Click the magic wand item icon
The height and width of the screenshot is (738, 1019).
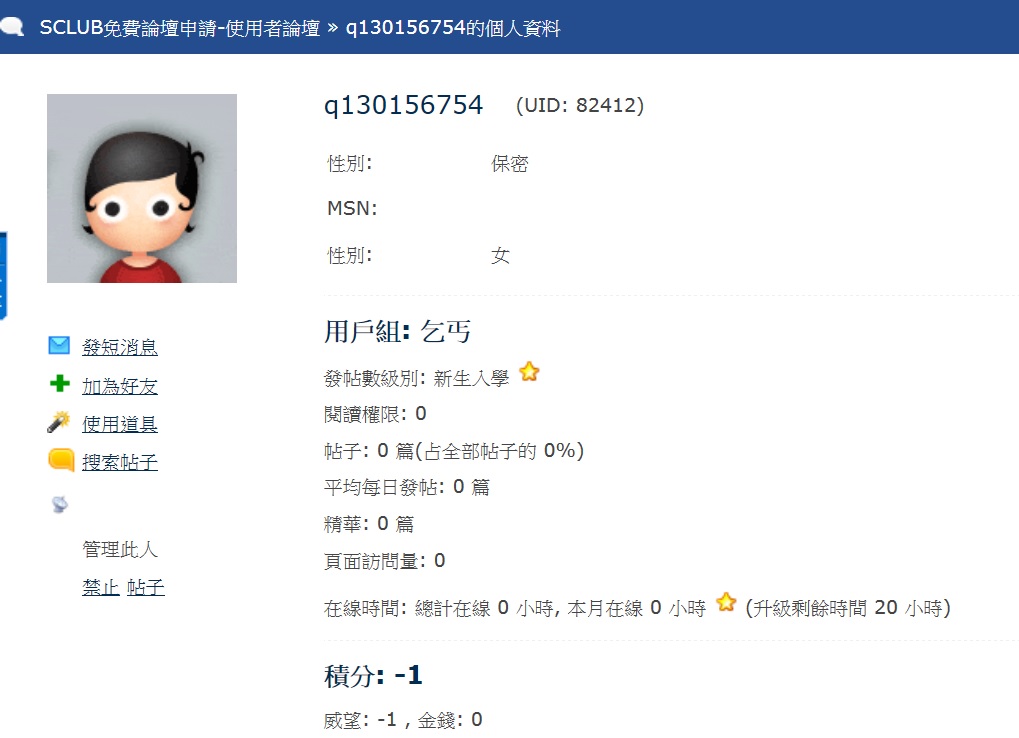58,422
